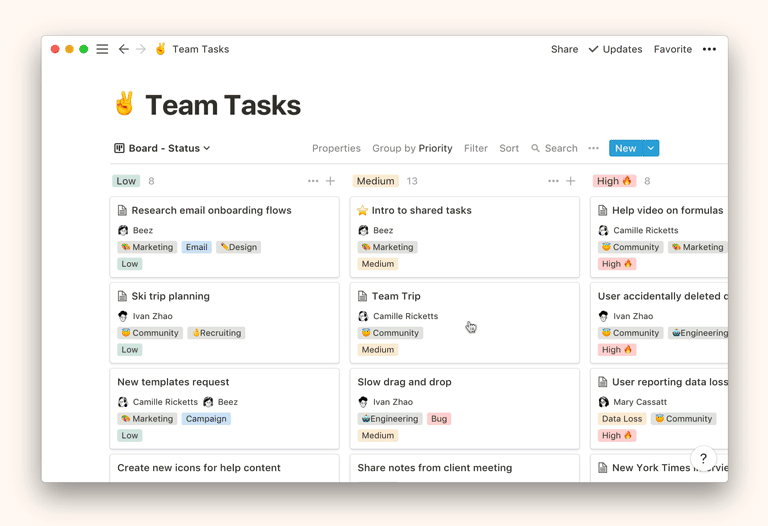
Task: Open the Properties menu
Action: click(336, 148)
